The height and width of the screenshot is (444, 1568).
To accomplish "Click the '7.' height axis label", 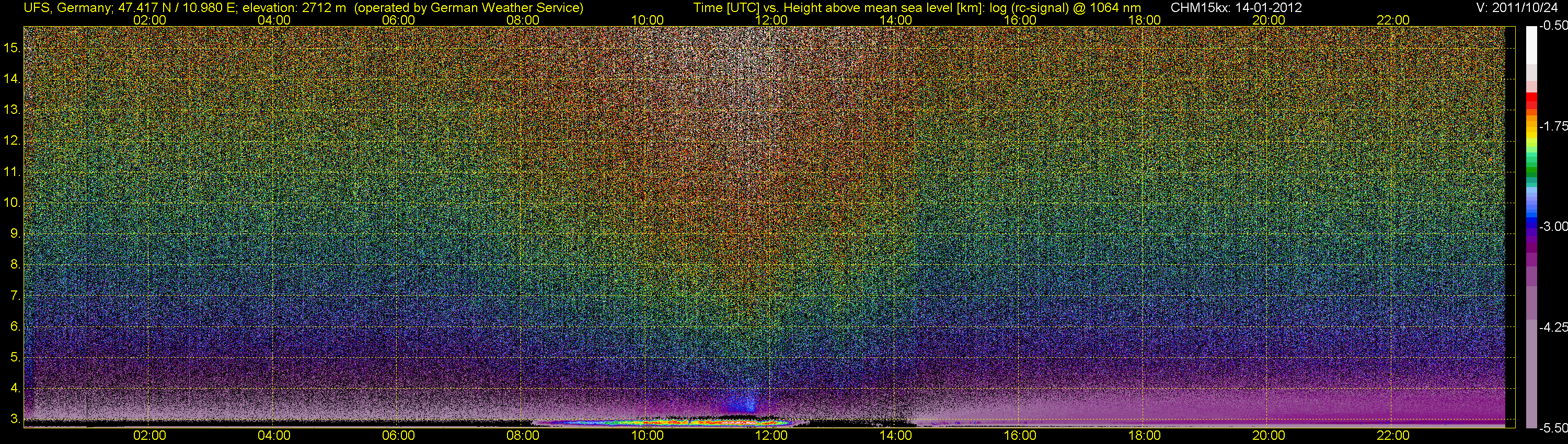I will point(15,296).
